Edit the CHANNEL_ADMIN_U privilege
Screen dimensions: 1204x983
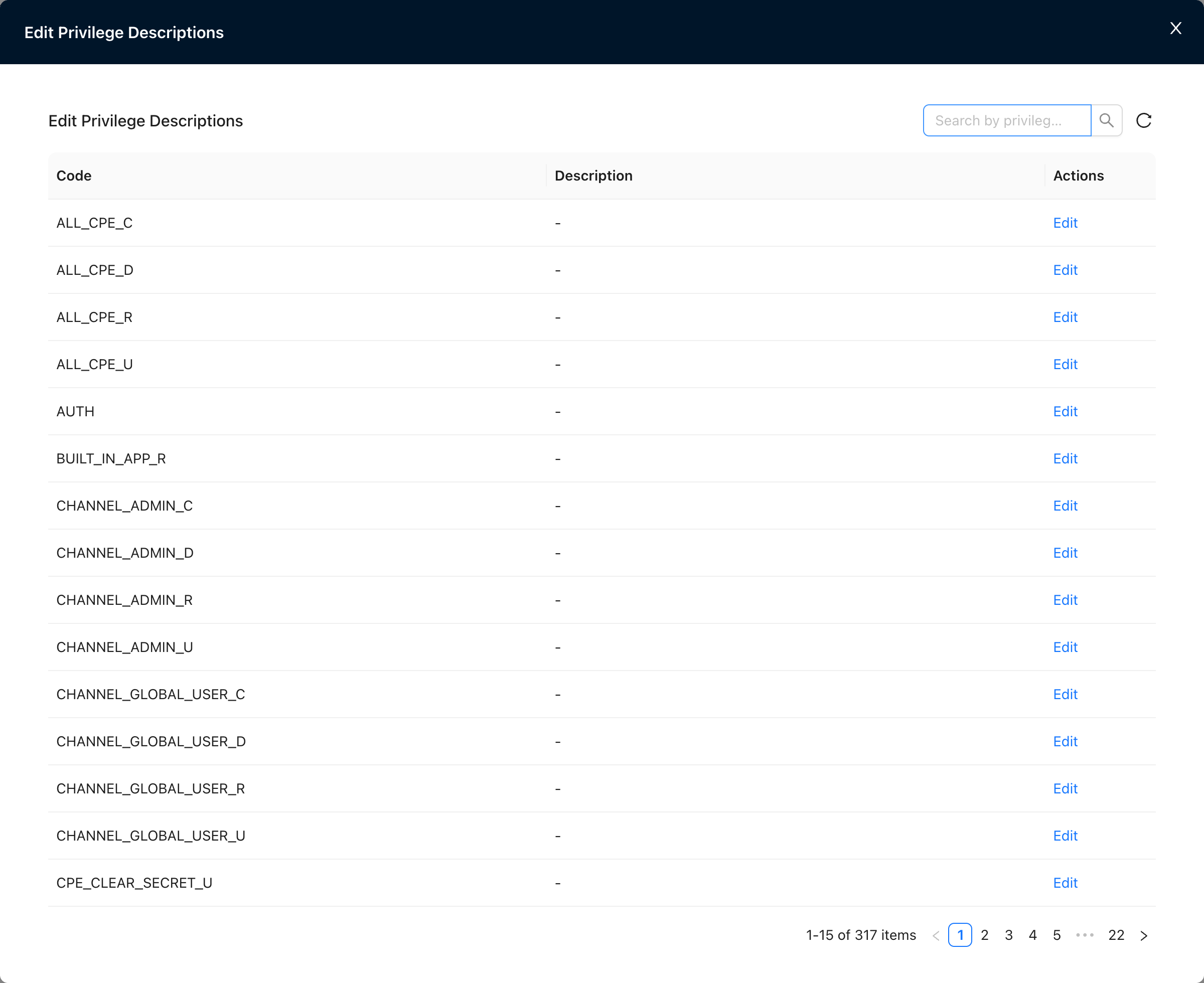(x=1065, y=646)
